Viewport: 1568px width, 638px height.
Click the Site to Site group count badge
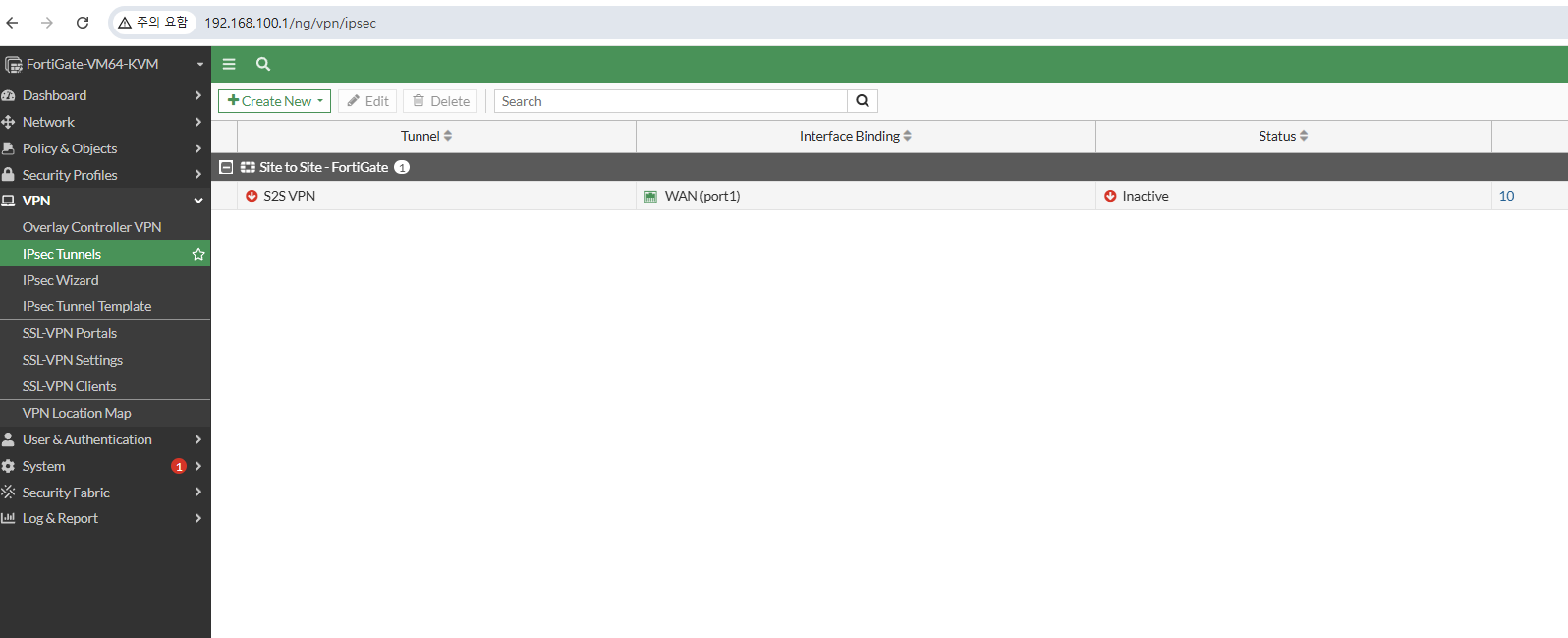point(402,167)
